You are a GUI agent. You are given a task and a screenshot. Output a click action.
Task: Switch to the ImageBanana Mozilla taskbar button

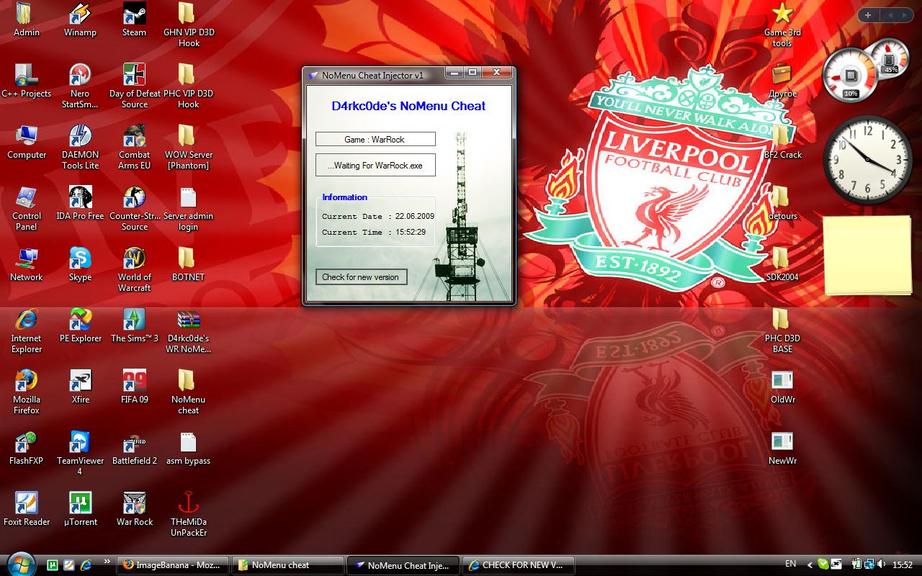(x=171, y=565)
